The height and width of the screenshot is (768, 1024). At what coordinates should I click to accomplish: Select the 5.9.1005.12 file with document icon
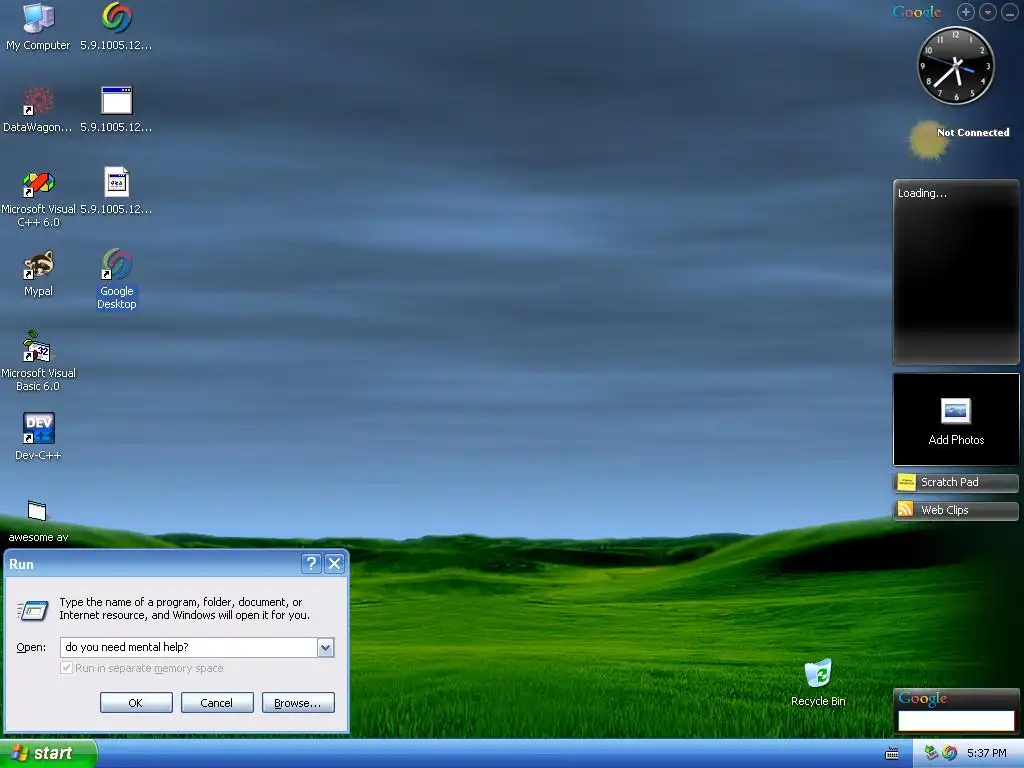(x=116, y=190)
